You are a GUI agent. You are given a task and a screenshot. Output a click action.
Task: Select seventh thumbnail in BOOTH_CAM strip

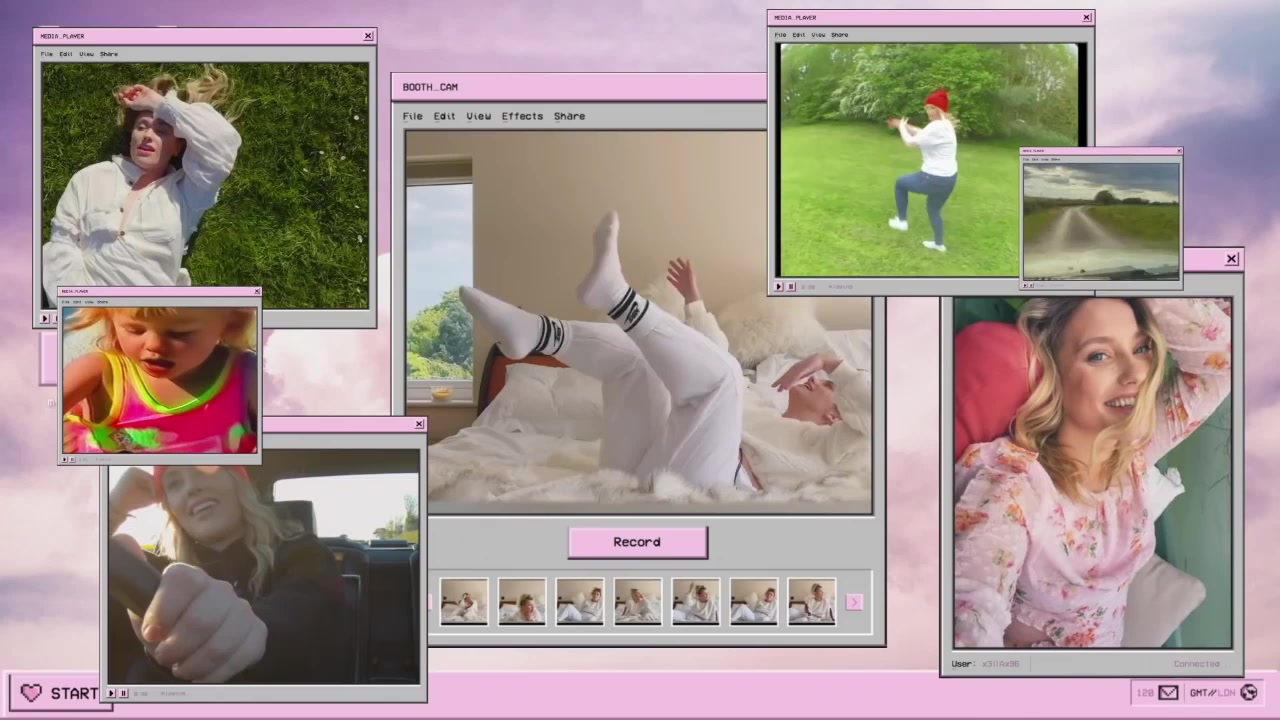[x=812, y=602]
